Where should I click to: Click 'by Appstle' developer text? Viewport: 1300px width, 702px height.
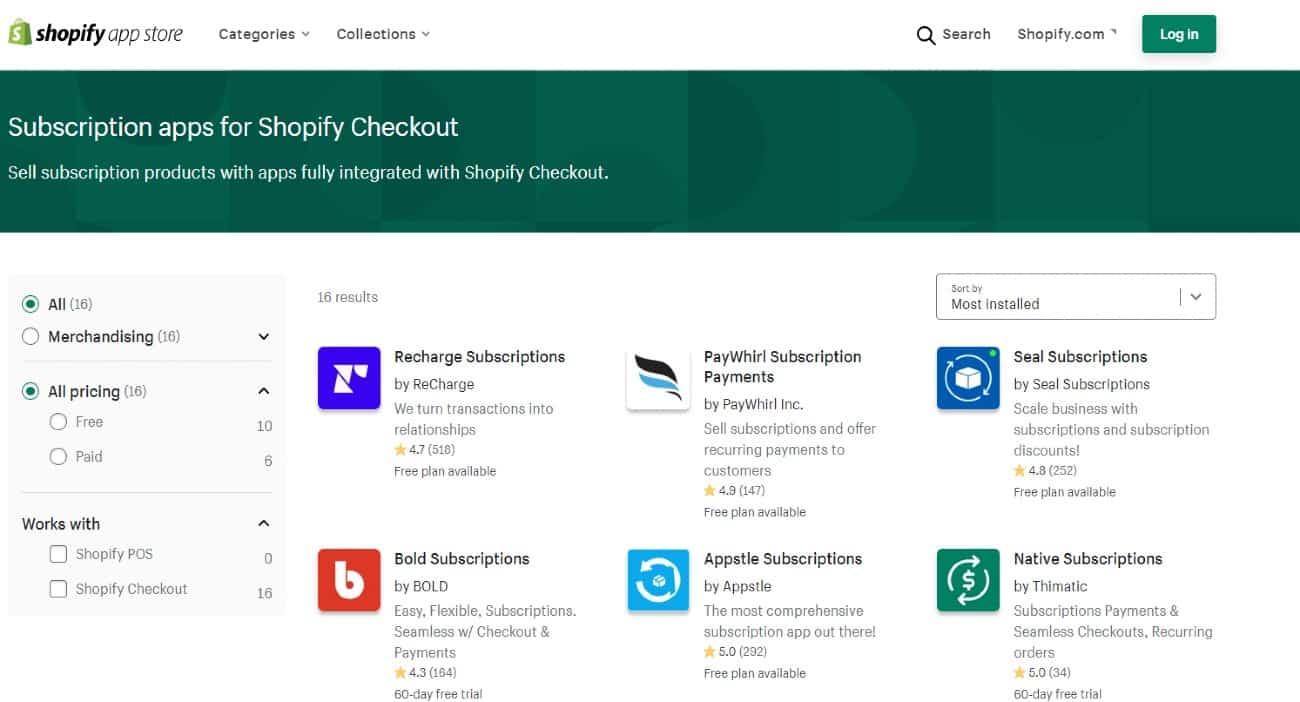(737, 586)
